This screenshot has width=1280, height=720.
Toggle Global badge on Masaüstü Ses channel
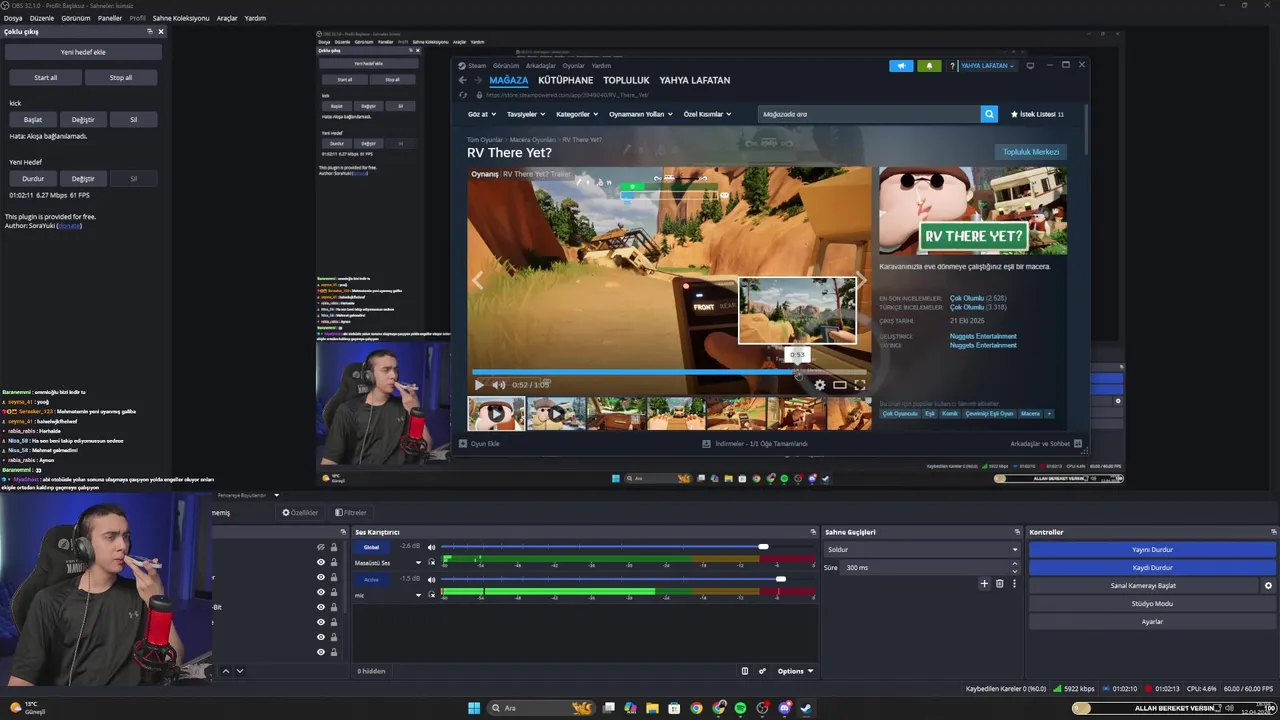point(371,547)
